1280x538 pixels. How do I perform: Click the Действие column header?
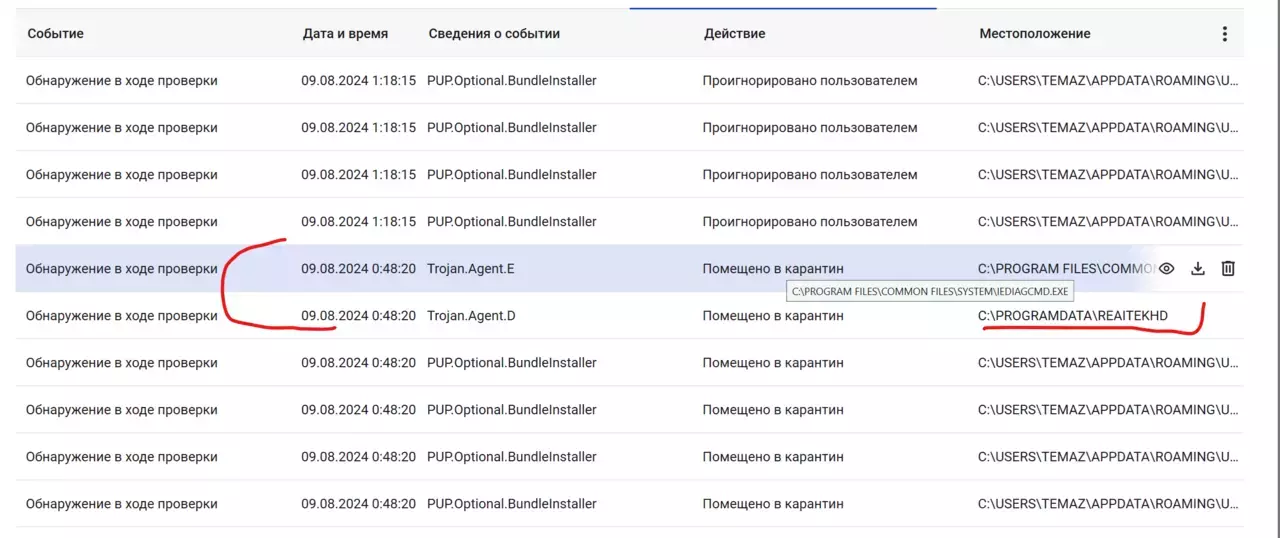point(734,34)
